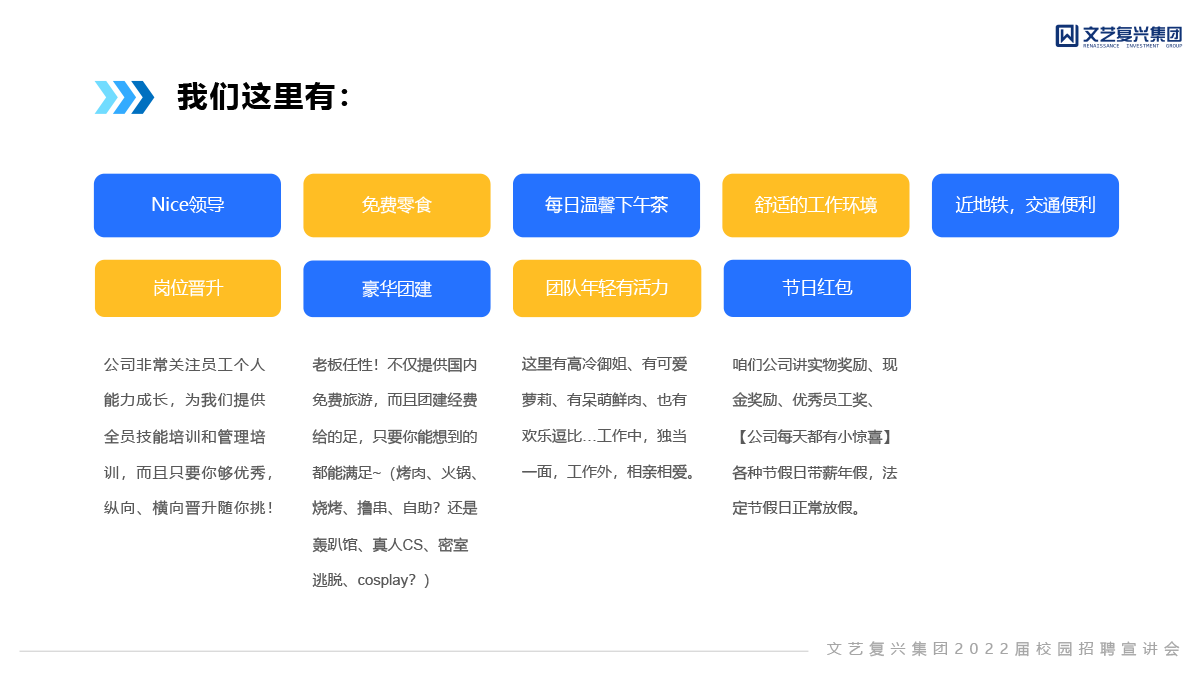Select the text block about 高冷御姐
The image size is (1200, 675).
tap(608, 418)
